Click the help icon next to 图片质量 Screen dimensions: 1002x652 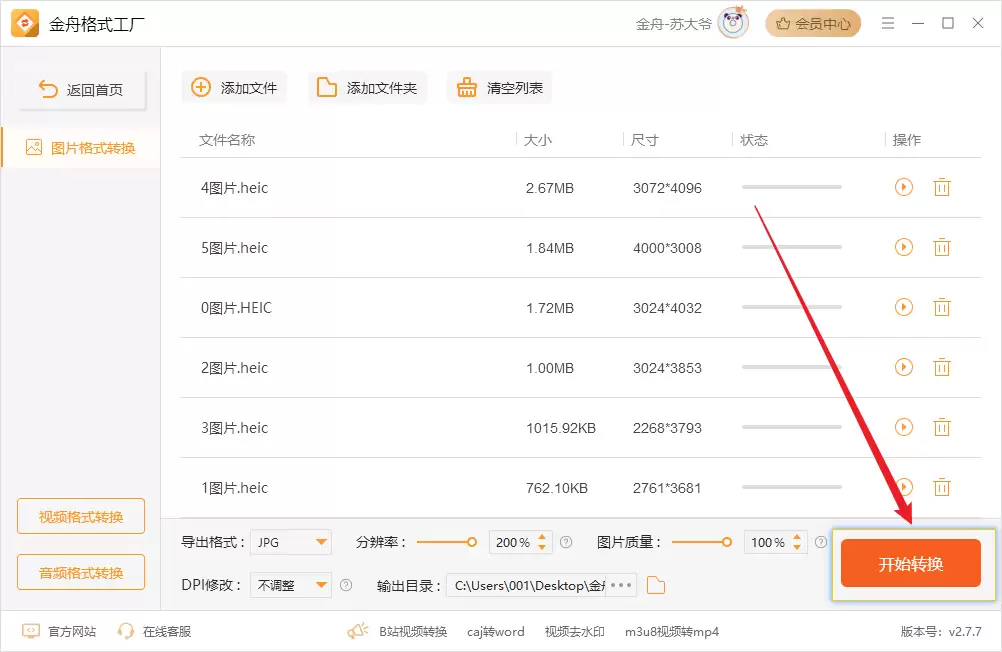click(x=821, y=542)
